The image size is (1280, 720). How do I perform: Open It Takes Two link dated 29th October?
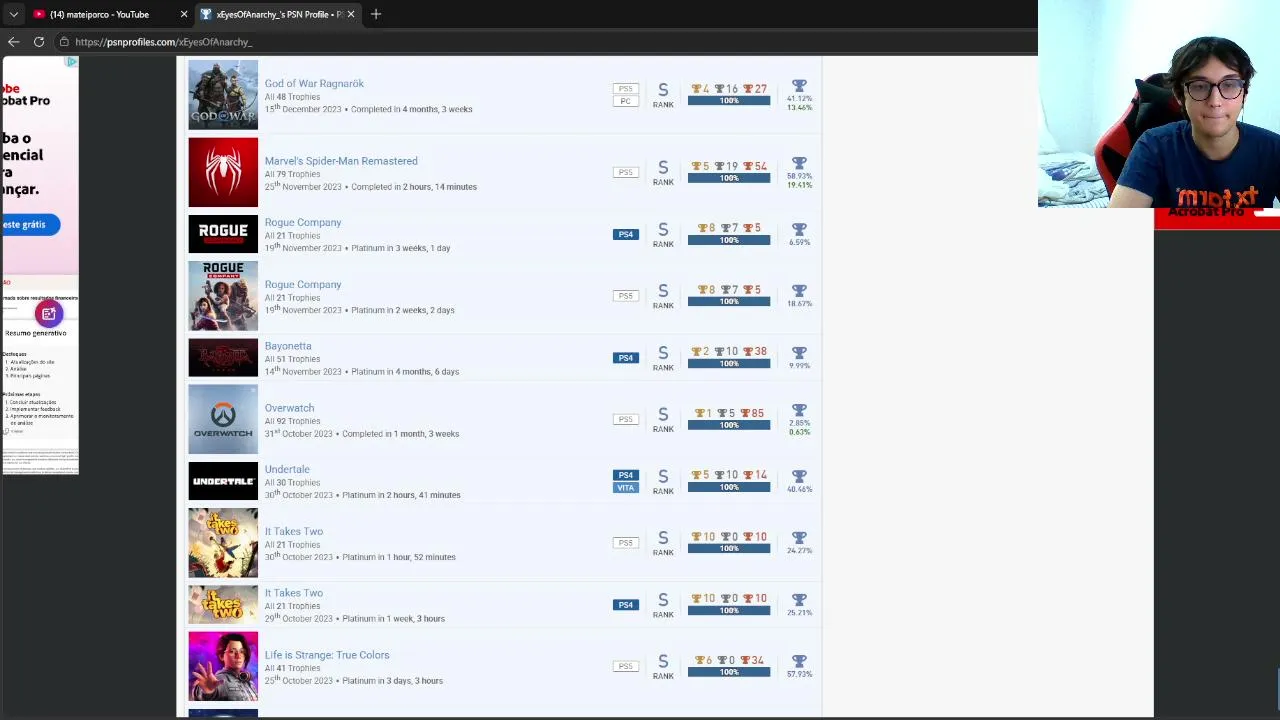tap(294, 593)
